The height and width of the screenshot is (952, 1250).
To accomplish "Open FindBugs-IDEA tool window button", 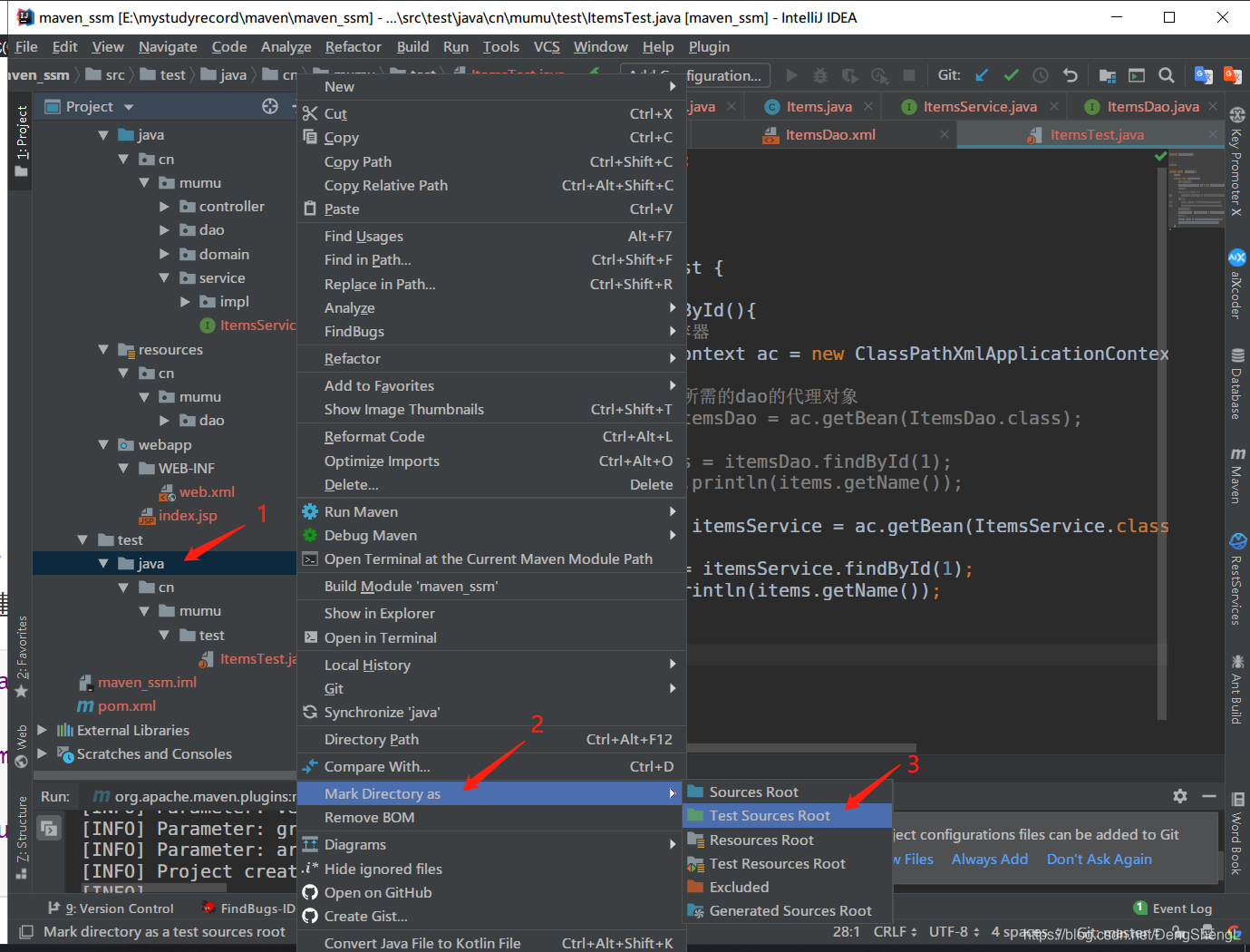I will click(248, 908).
